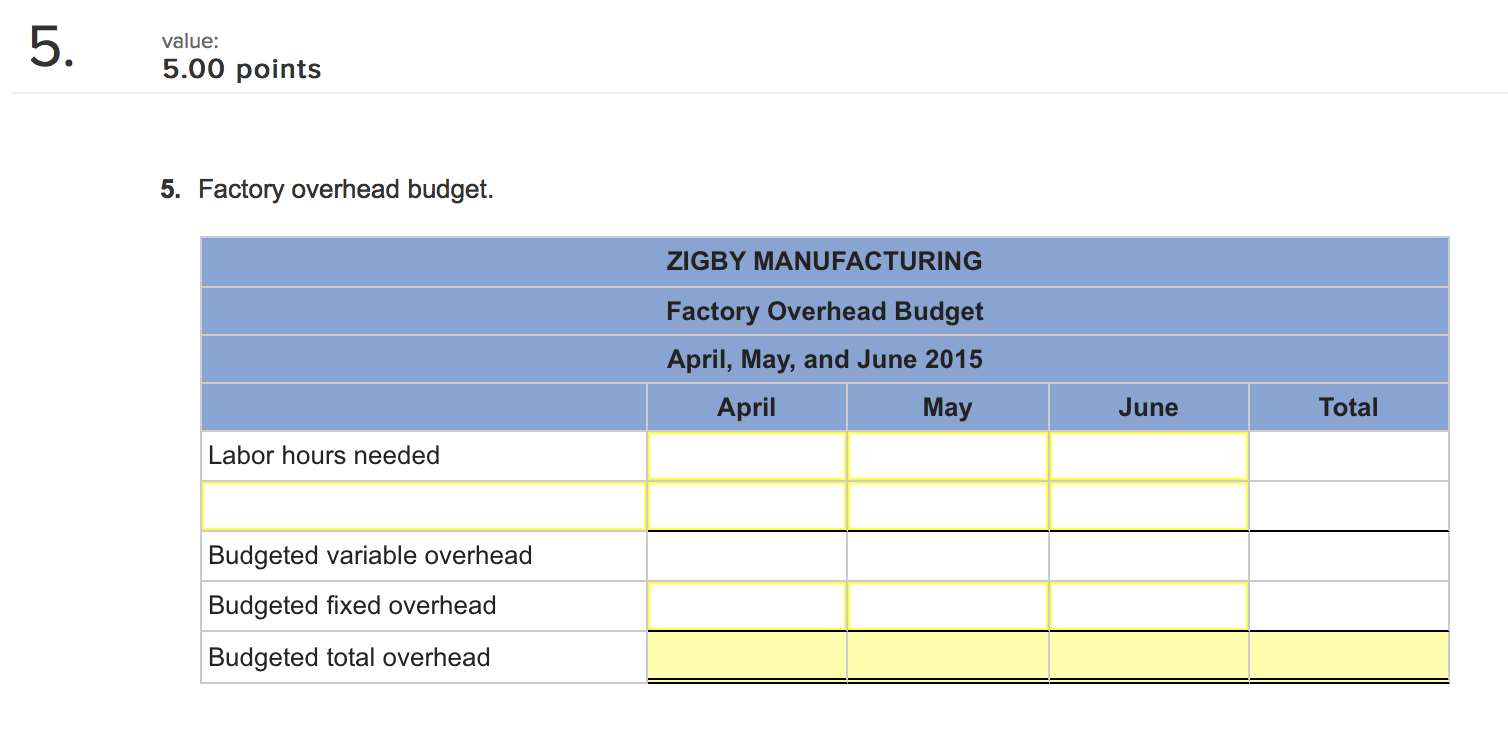Click May Budgeted total overhead cell
The image size is (1508, 754).
[947, 657]
